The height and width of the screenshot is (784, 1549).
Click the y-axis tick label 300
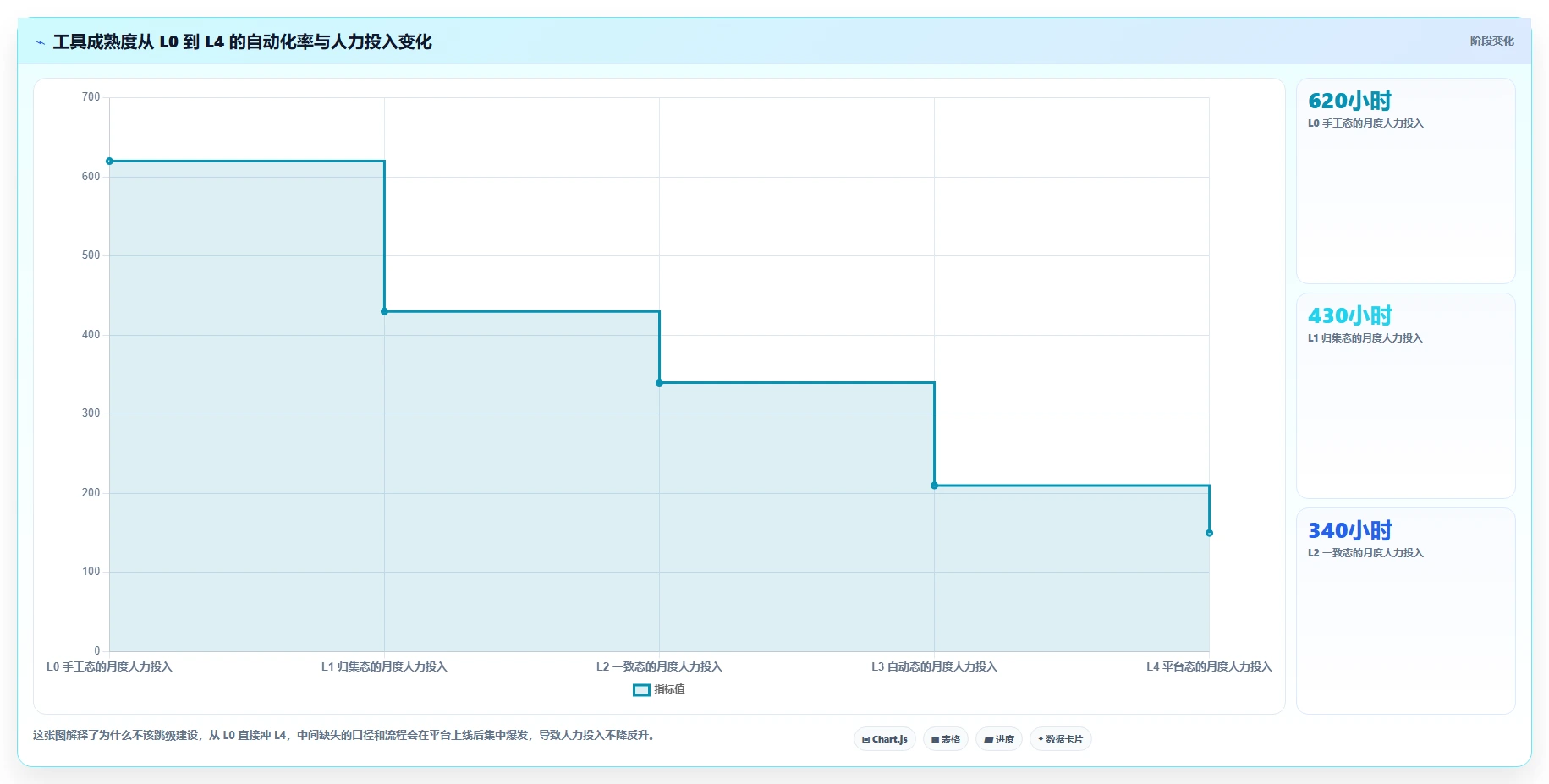tap(91, 414)
